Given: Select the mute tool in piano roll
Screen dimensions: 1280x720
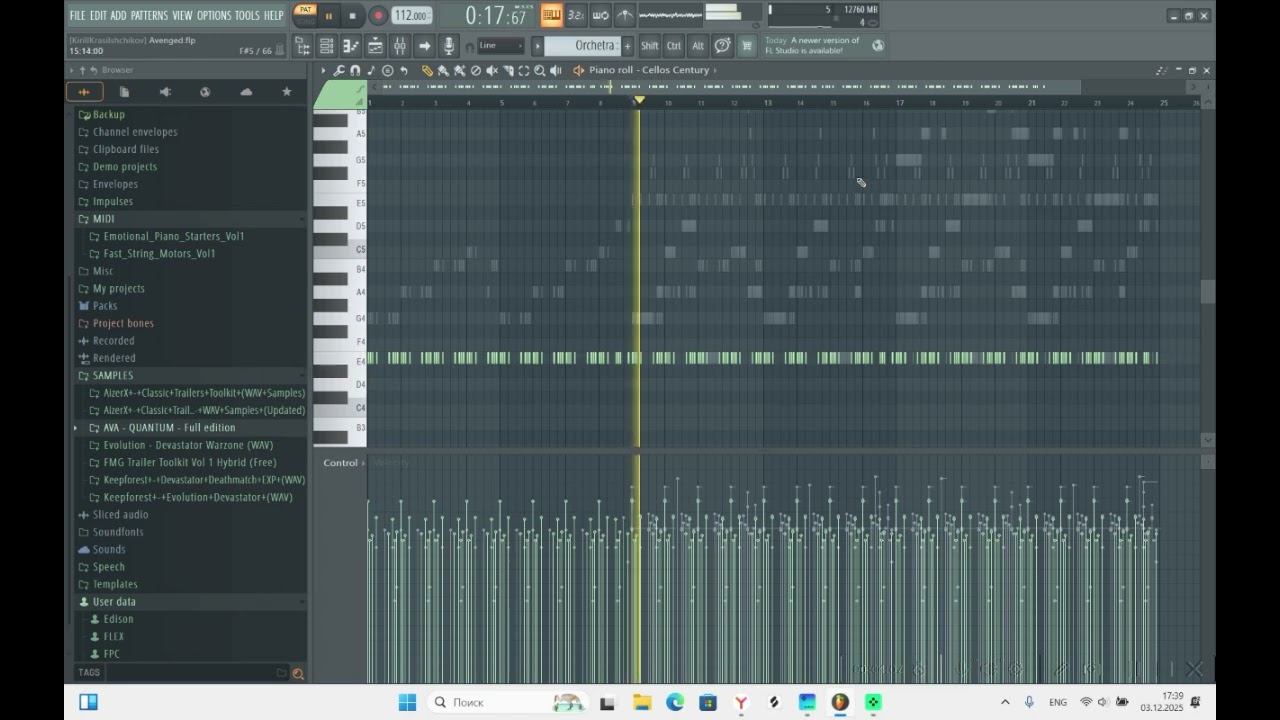Looking at the screenshot, I should 491,71.
